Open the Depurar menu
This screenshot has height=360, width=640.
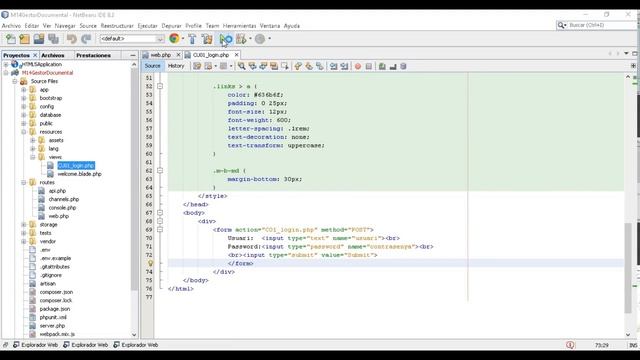point(171,26)
